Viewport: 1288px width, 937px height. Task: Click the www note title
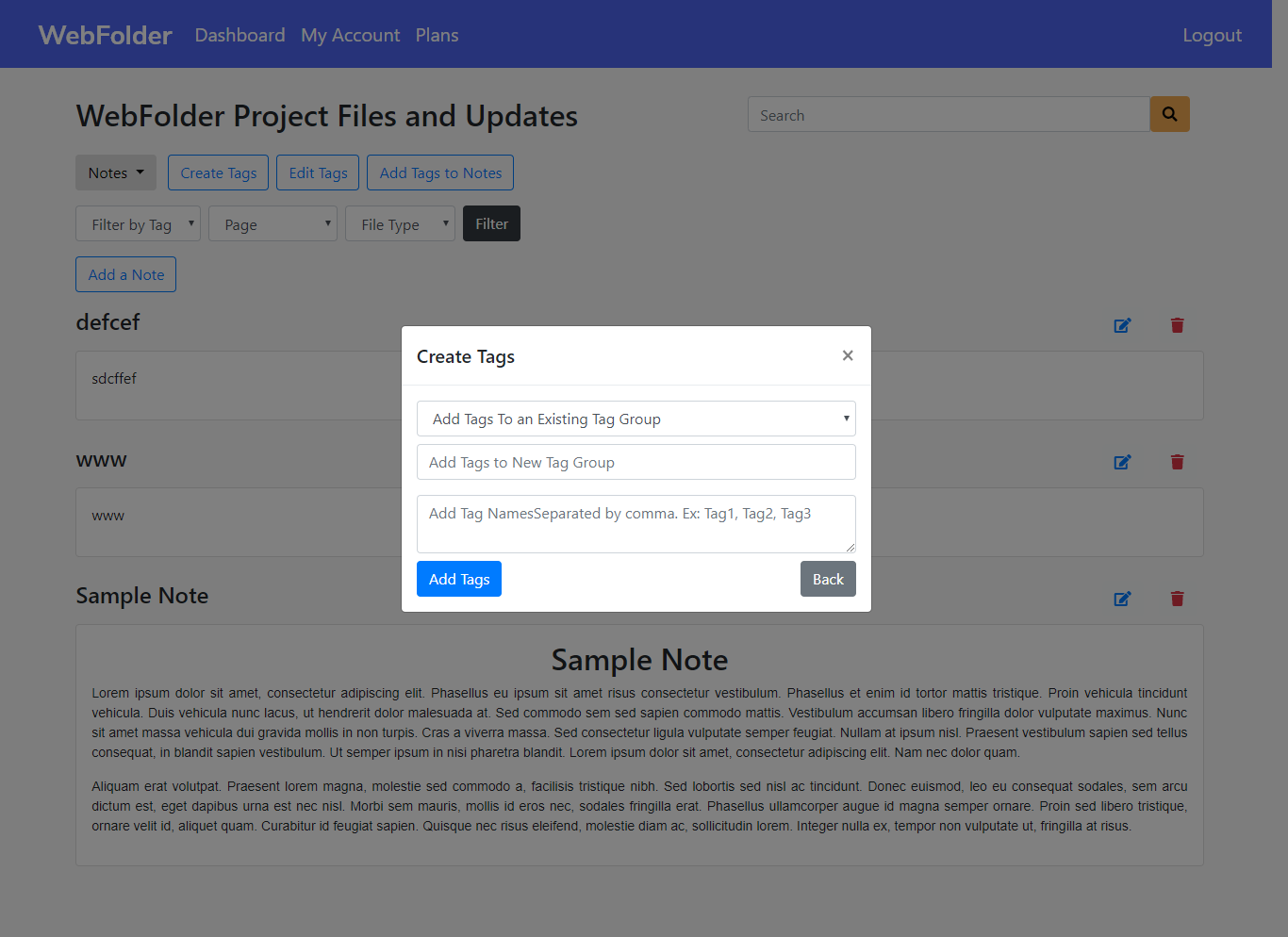101,460
